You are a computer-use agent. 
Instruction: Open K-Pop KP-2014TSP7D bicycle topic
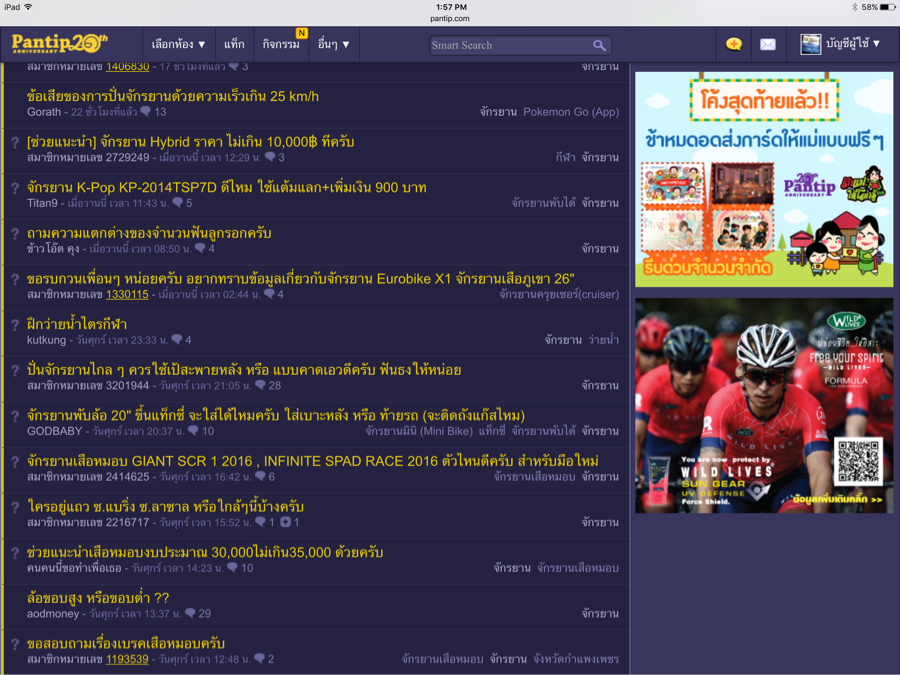click(227, 187)
